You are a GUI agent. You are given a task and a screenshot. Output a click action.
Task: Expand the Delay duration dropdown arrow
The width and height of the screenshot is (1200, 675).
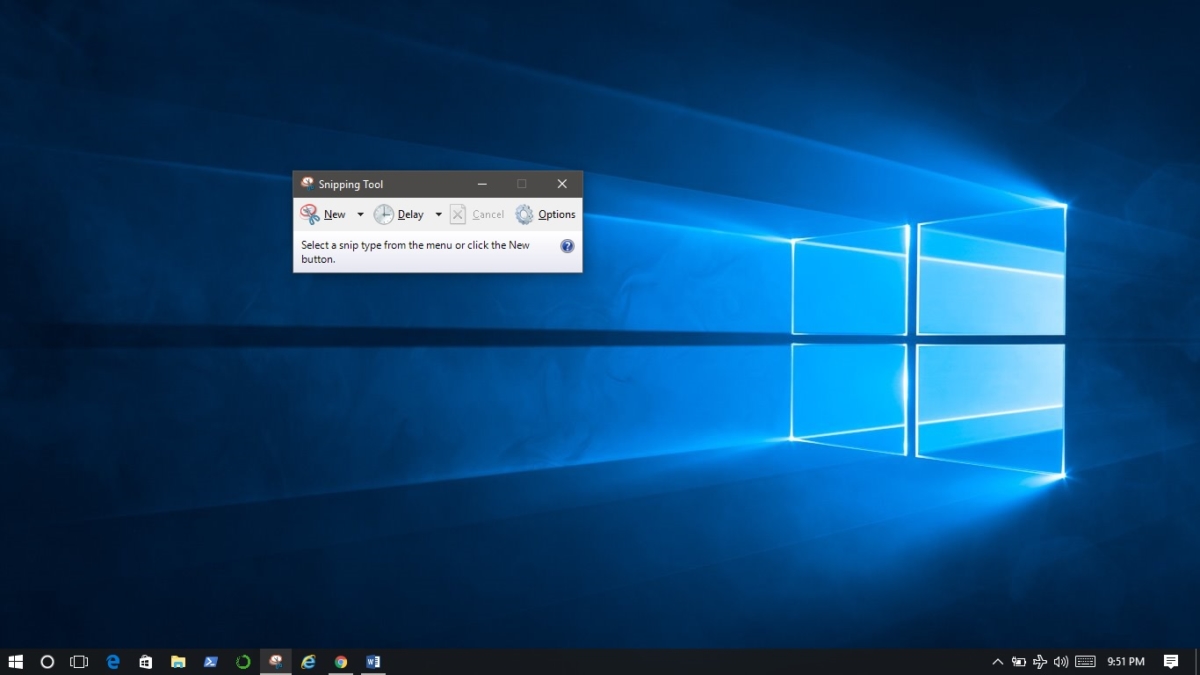point(438,213)
